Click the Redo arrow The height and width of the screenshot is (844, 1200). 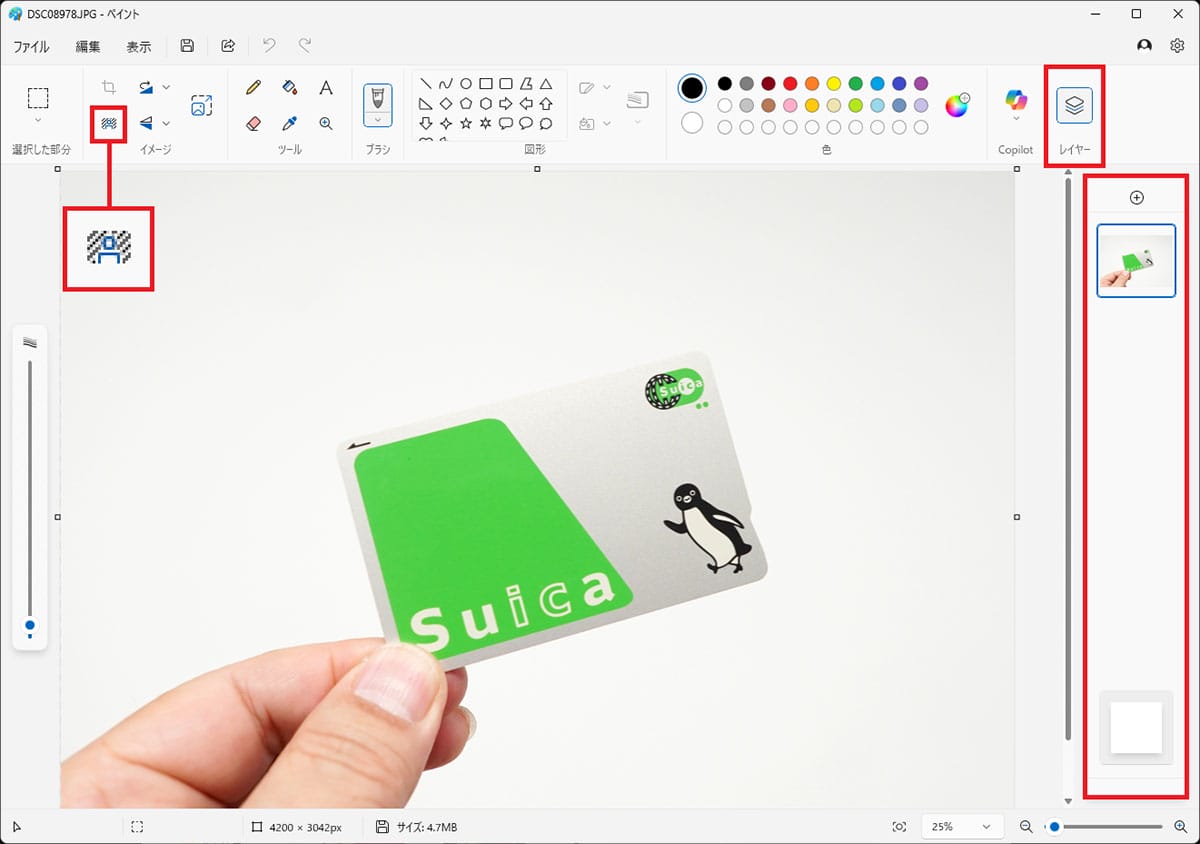click(x=305, y=46)
